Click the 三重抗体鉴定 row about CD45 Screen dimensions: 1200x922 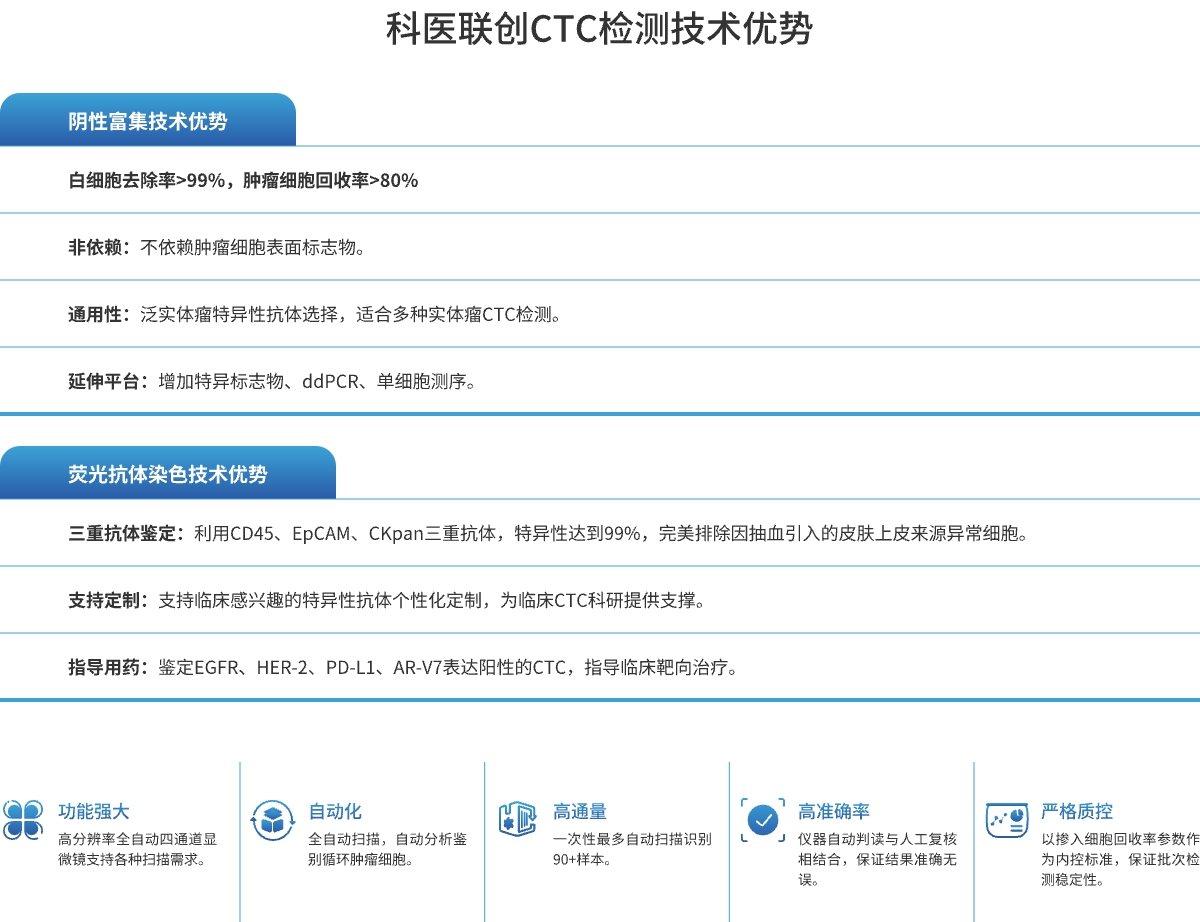pos(560,533)
